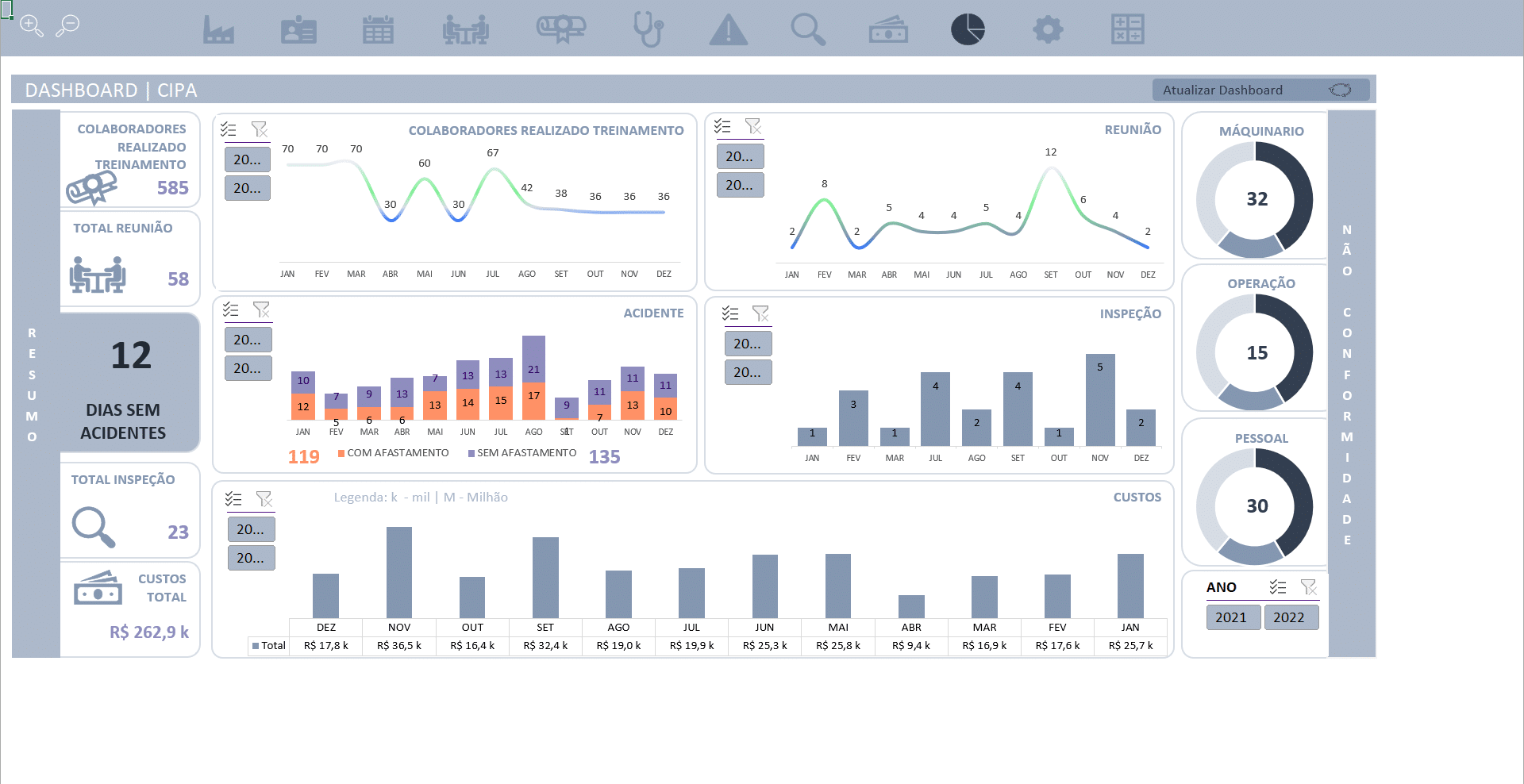Toggle multi-select in Custos slicer
This screenshot has width=1524, height=784.
click(233, 499)
